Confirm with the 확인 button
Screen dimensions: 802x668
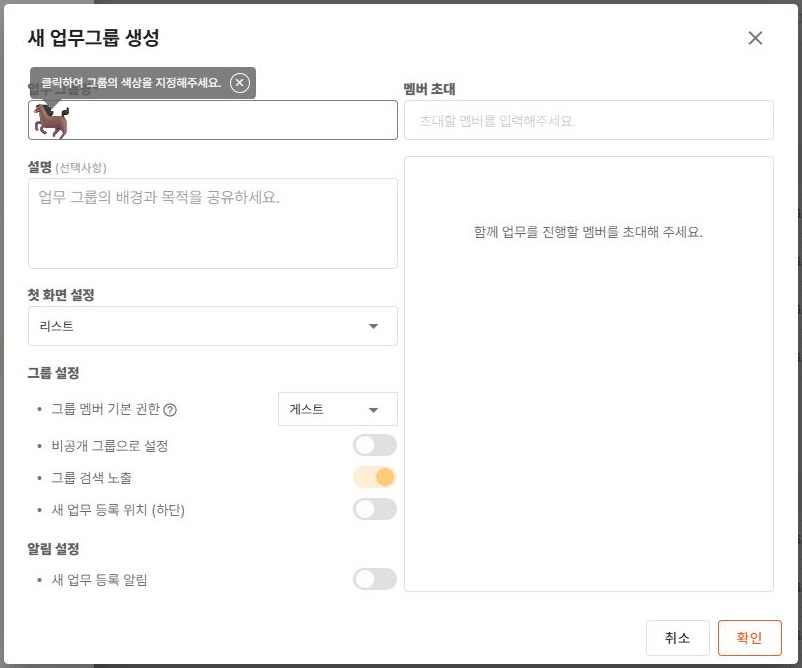[750, 638]
